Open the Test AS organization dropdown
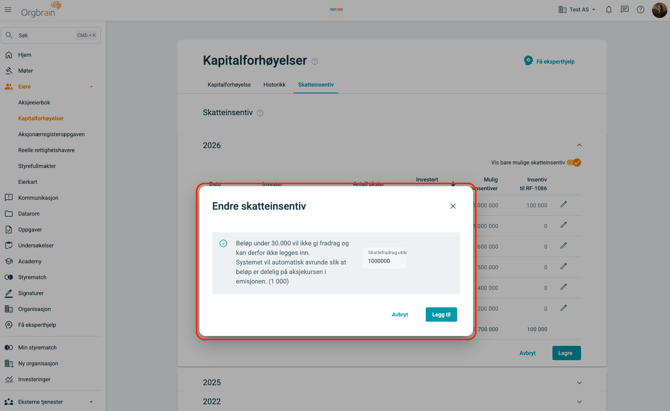 coord(577,10)
